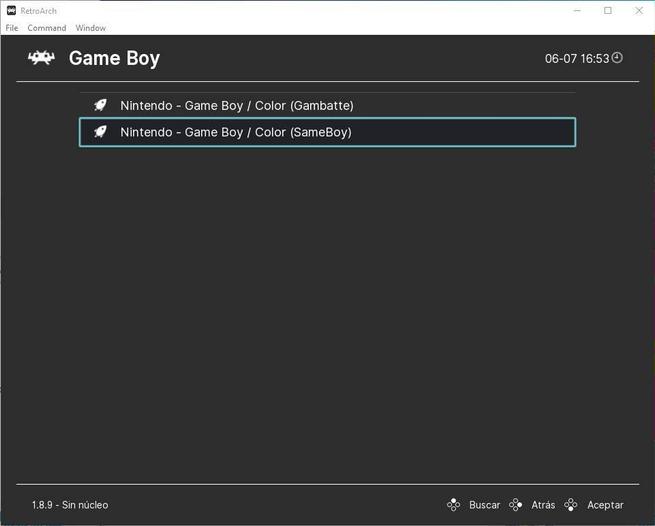Click the rocket icon on the SameBoy row
Screen dimensions: 655x526
(100, 132)
